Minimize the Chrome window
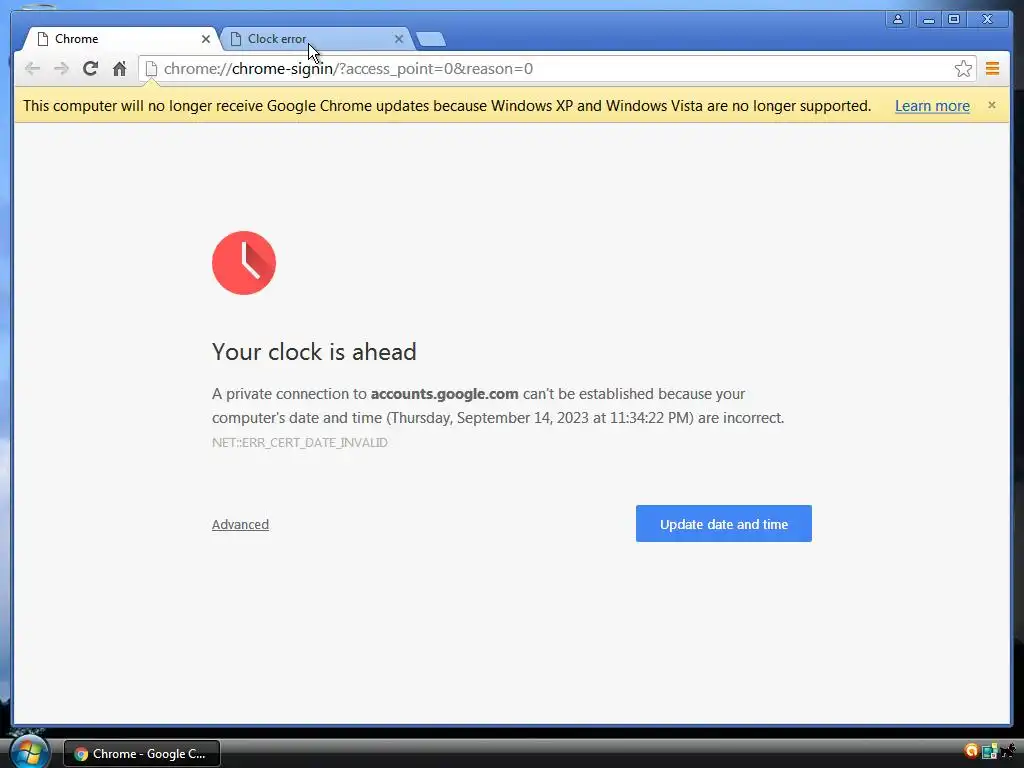1024x768 pixels. [928, 19]
